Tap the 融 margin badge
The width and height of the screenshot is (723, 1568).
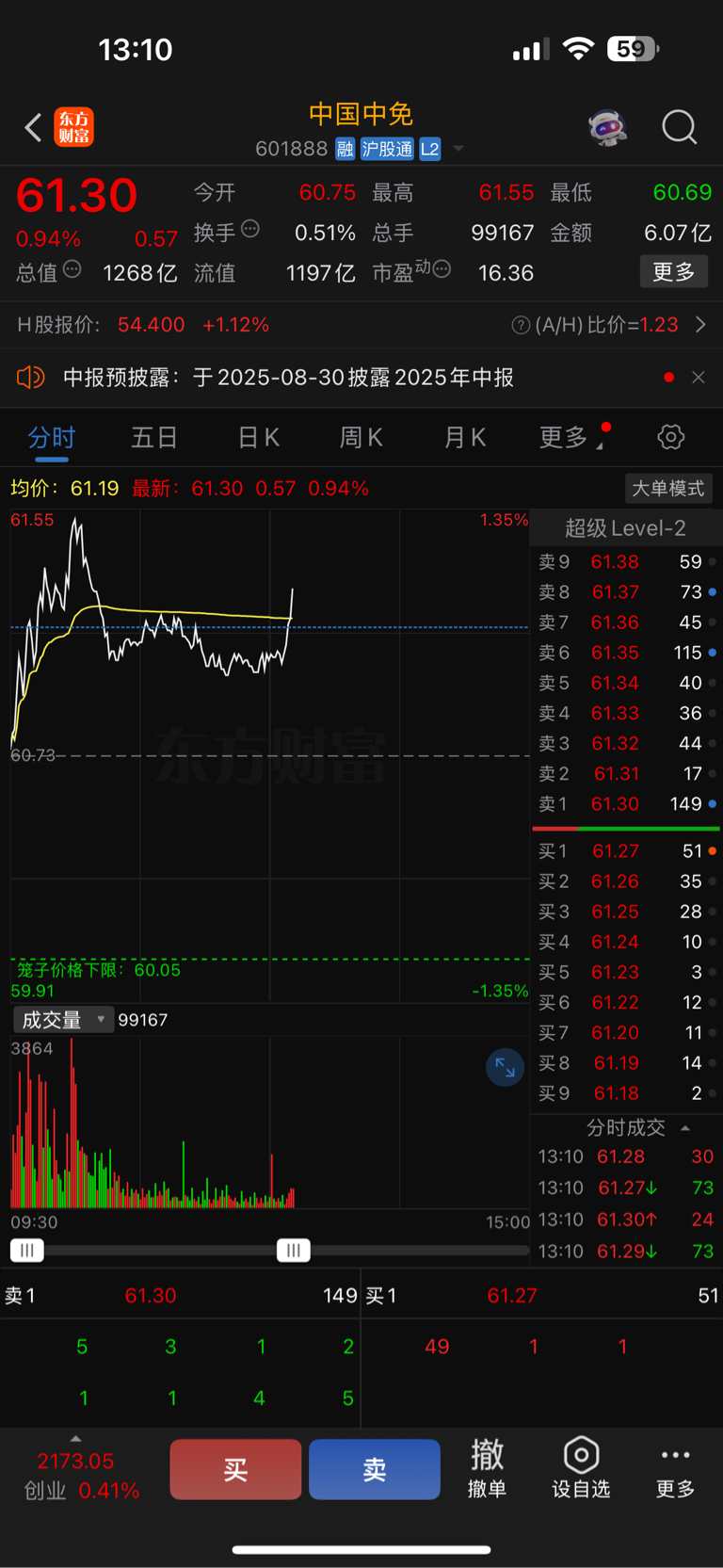point(345,149)
